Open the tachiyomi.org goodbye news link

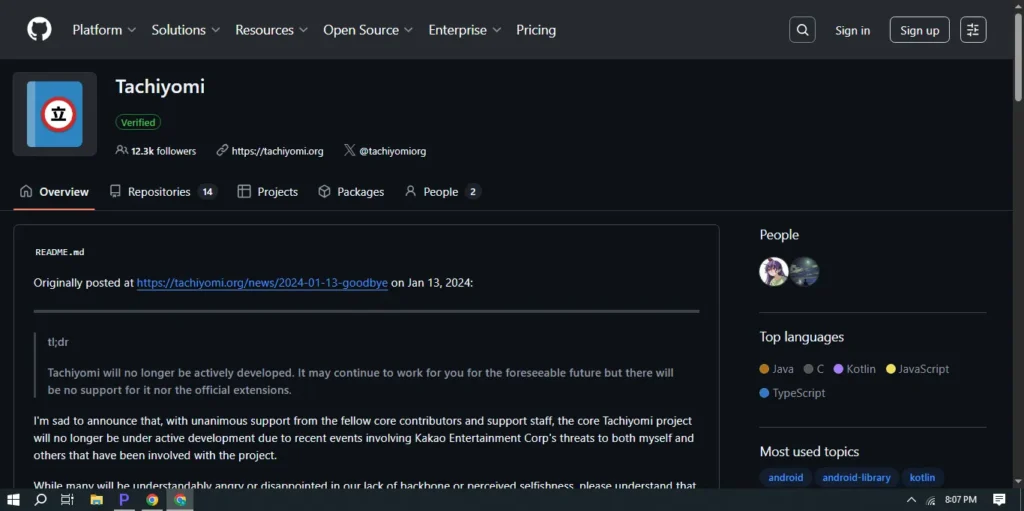tap(262, 283)
